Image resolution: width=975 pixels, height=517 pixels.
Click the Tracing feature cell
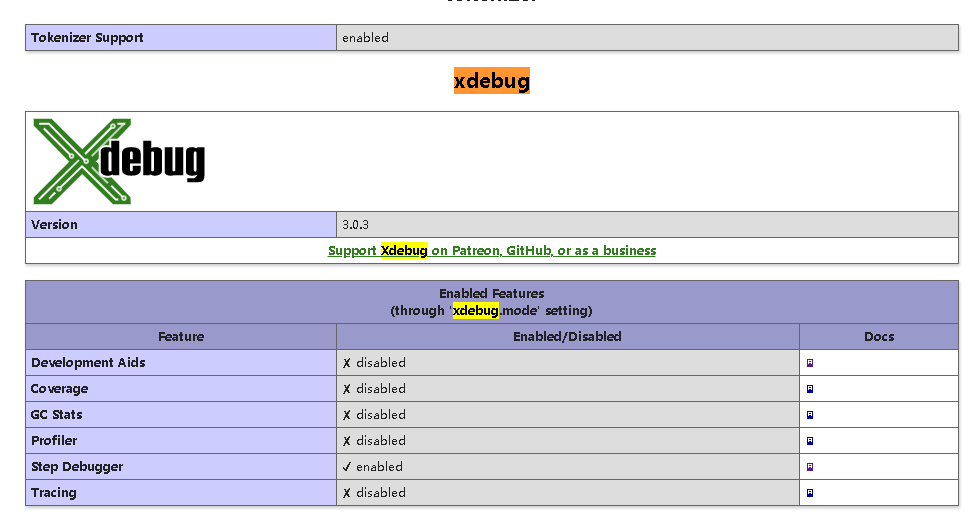tap(181, 493)
